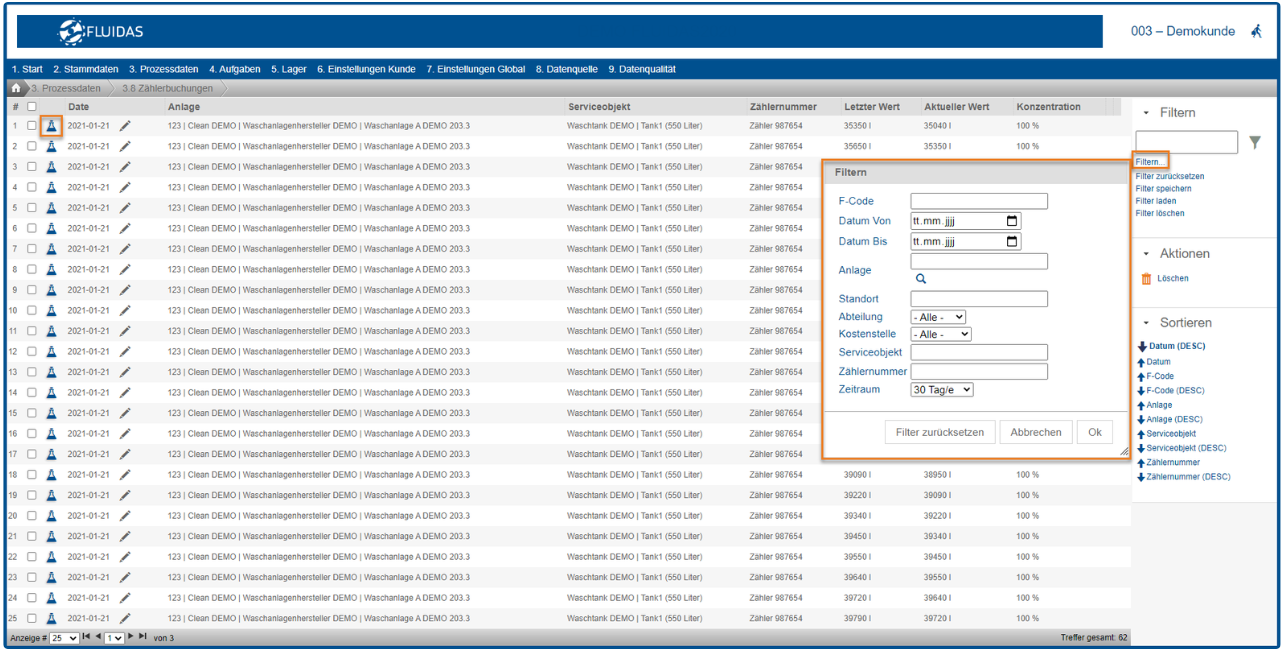The image size is (1283, 652).
Task: Collapse the Sortieren panel section
Action: point(1146,323)
